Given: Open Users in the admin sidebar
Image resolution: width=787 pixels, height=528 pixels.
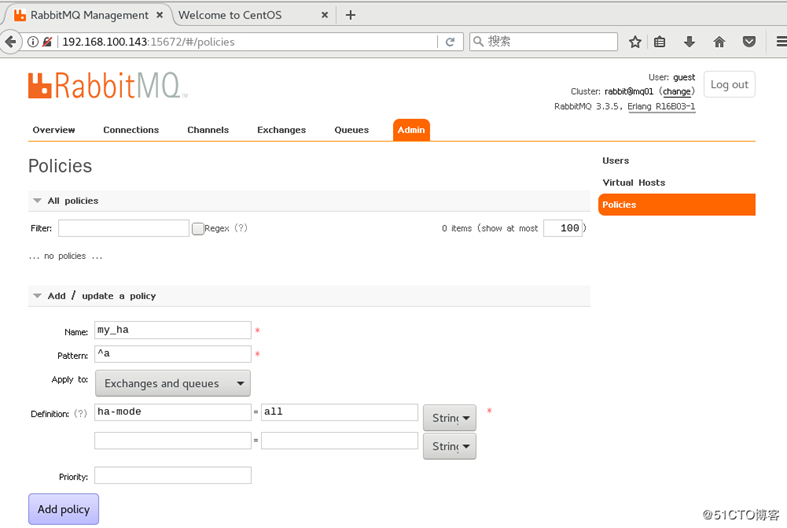Looking at the screenshot, I should click(x=616, y=161).
